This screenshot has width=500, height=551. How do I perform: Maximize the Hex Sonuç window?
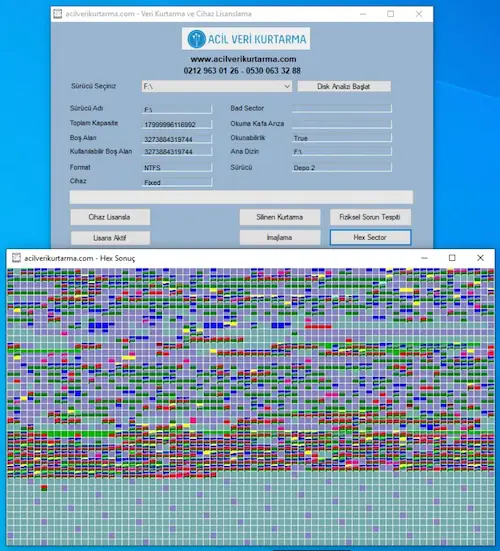click(452, 258)
